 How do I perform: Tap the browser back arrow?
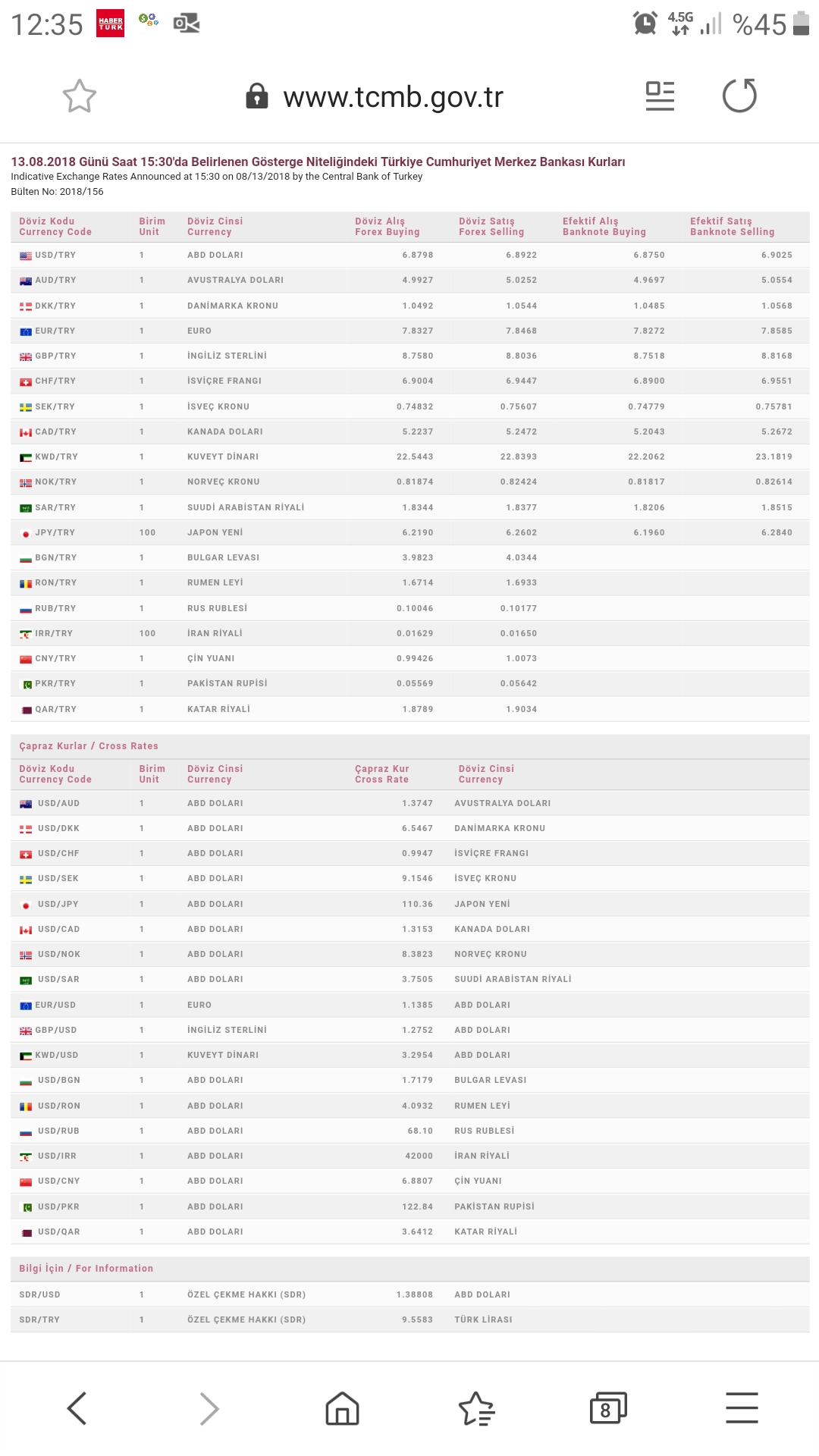(x=77, y=1408)
